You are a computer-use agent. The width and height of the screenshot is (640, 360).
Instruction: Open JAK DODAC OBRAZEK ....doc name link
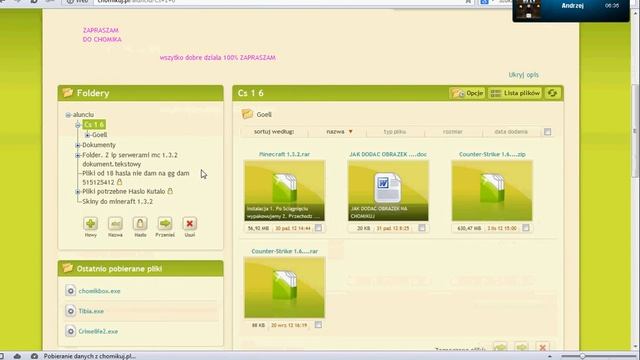pyautogui.click(x=388, y=154)
